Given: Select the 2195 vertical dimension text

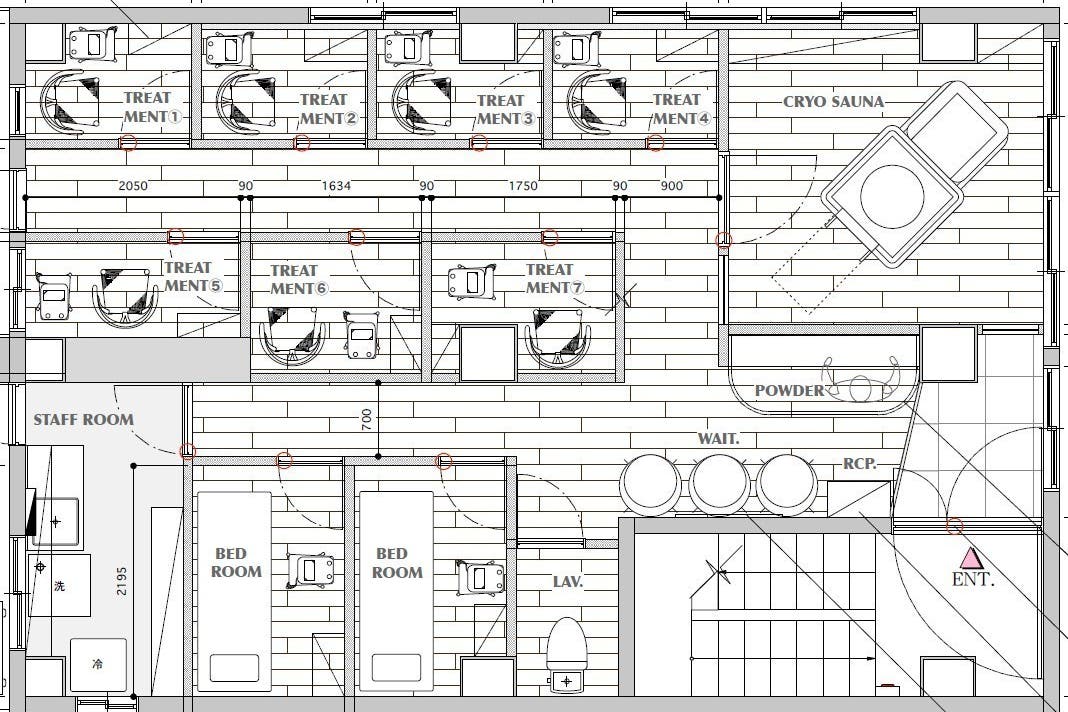Looking at the screenshot, I should point(122,579).
